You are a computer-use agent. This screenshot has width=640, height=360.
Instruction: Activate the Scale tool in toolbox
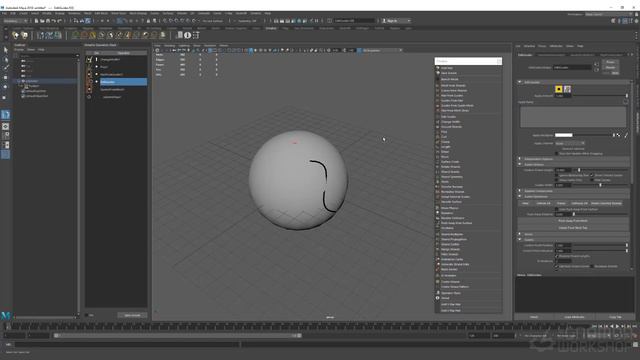(x=5, y=97)
